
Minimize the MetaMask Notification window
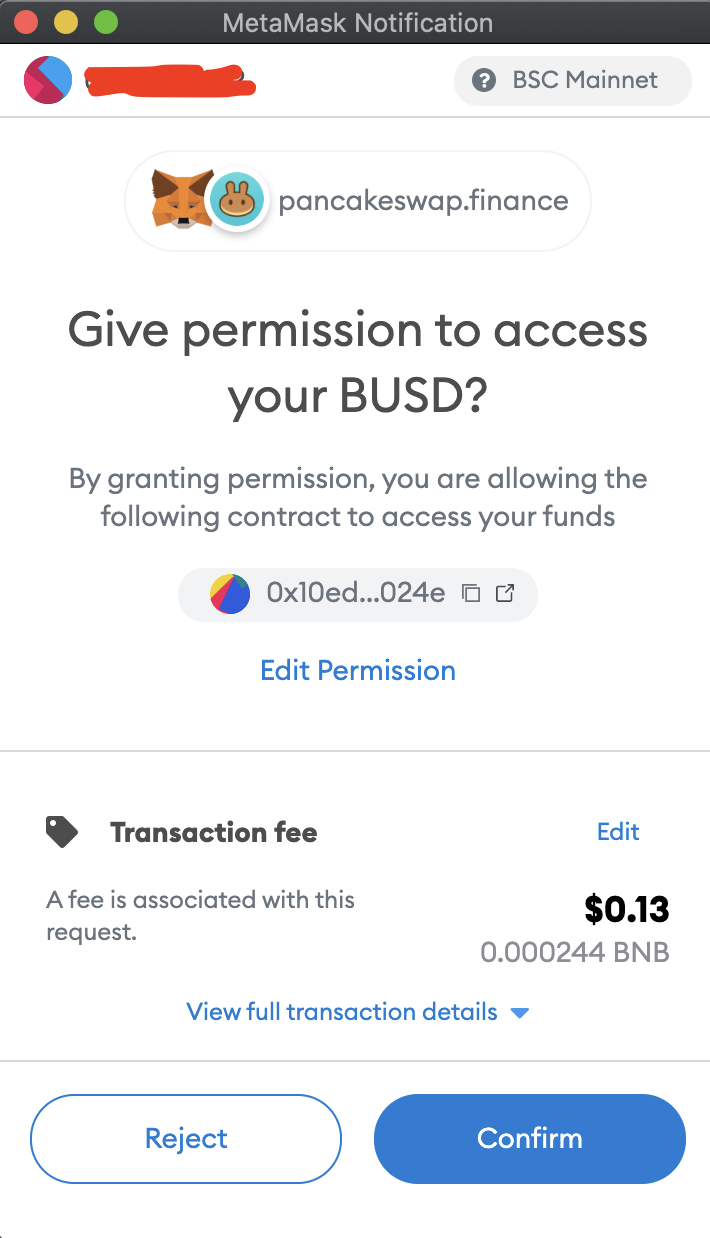point(66,22)
